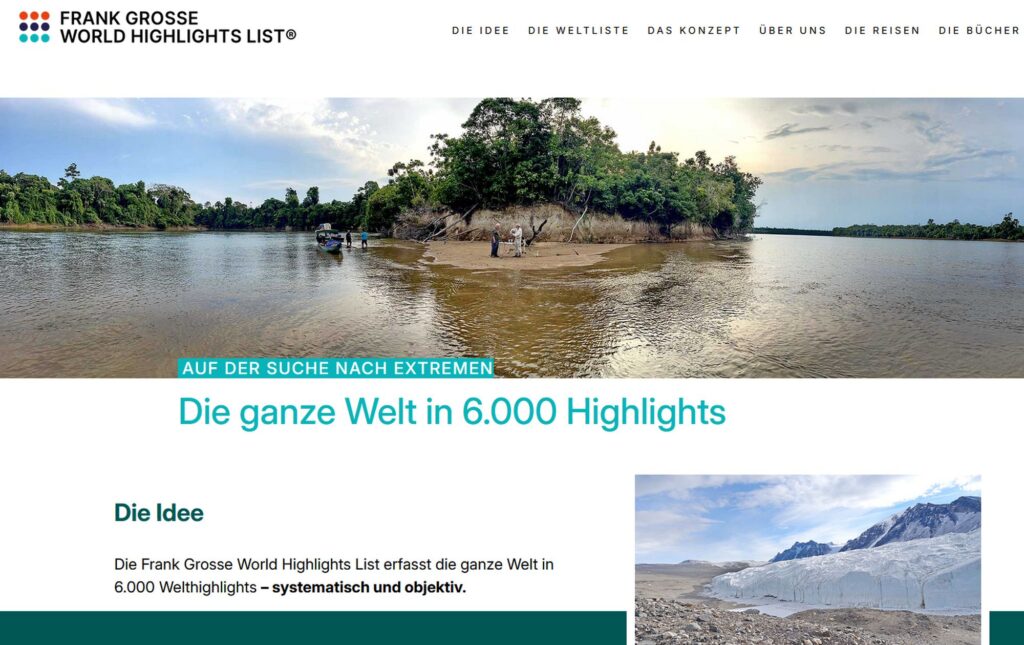This screenshot has width=1024, height=645.
Task: Click the colored dots logo icon
Action: (34, 27)
